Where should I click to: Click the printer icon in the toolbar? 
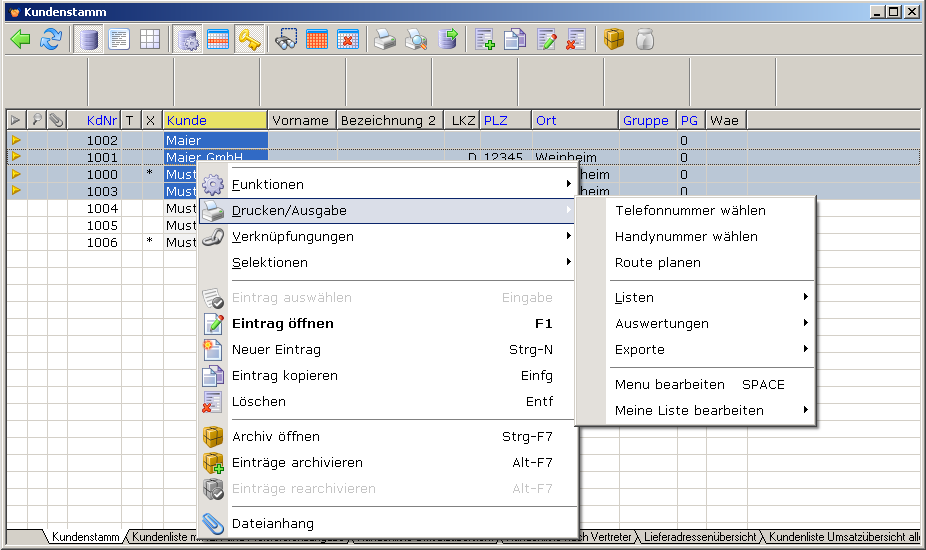(385, 39)
